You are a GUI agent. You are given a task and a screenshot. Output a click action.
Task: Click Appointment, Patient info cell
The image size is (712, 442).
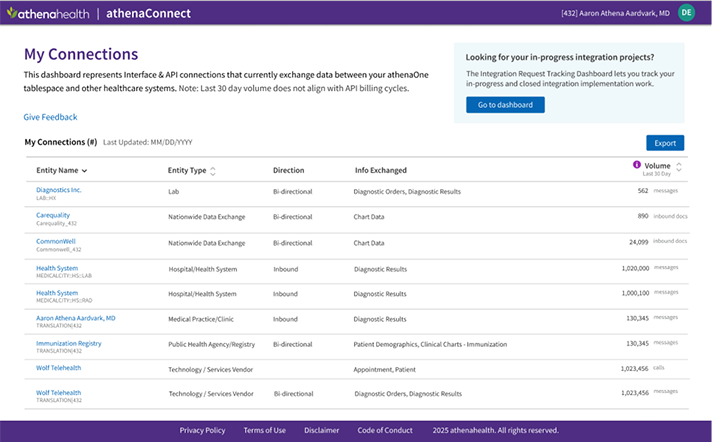[384, 369]
